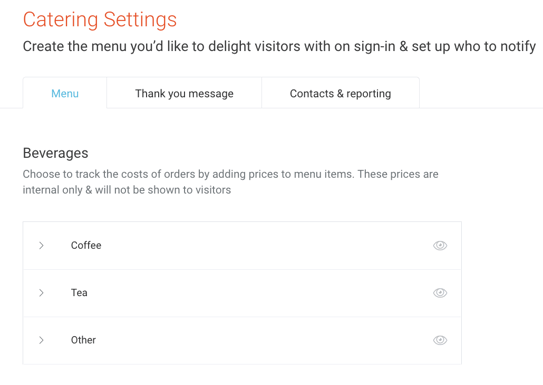Click blank area beneath the Other row
The height and width of the screenshot is (385, 543).
tap(242, 375)
